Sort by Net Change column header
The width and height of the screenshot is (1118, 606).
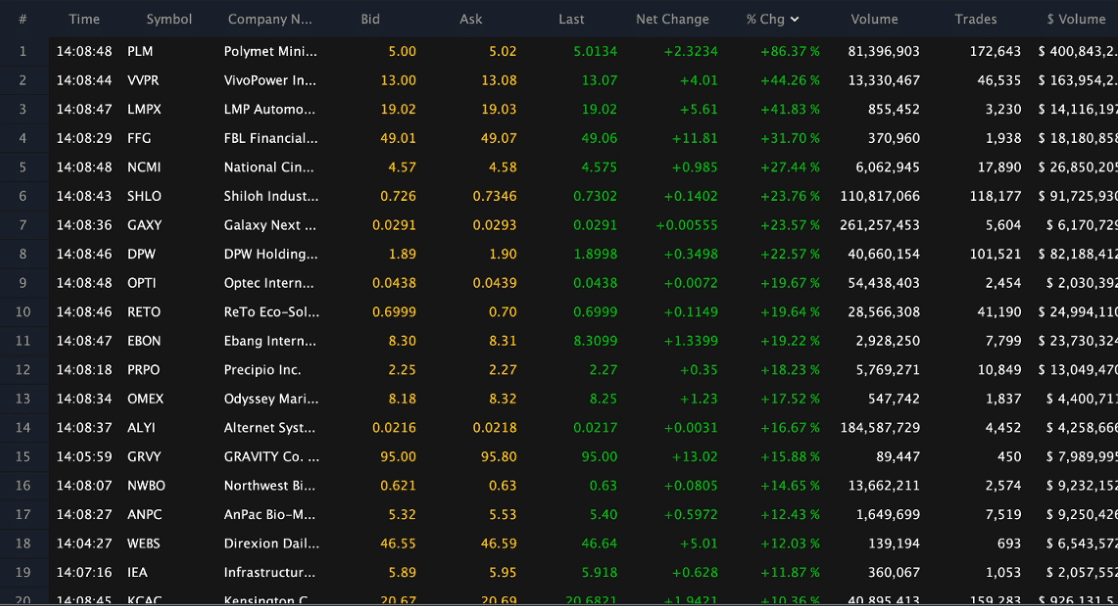(672, 19)
